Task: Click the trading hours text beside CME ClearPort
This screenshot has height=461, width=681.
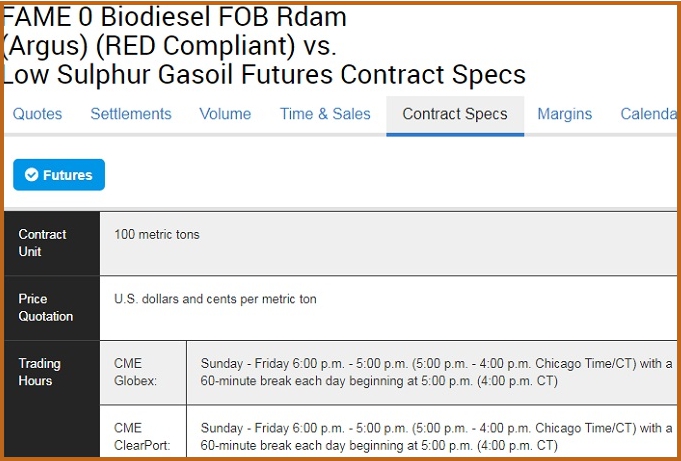Action: (x=436, y=437)
